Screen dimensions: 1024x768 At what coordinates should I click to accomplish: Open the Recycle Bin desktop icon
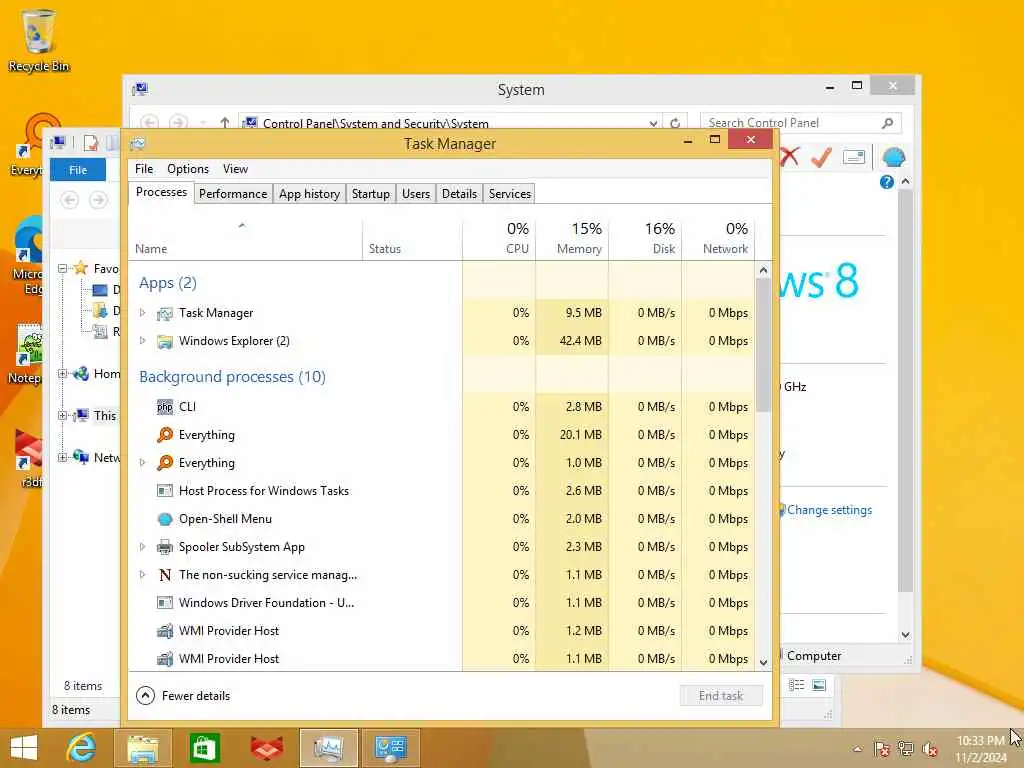point(39,40)
